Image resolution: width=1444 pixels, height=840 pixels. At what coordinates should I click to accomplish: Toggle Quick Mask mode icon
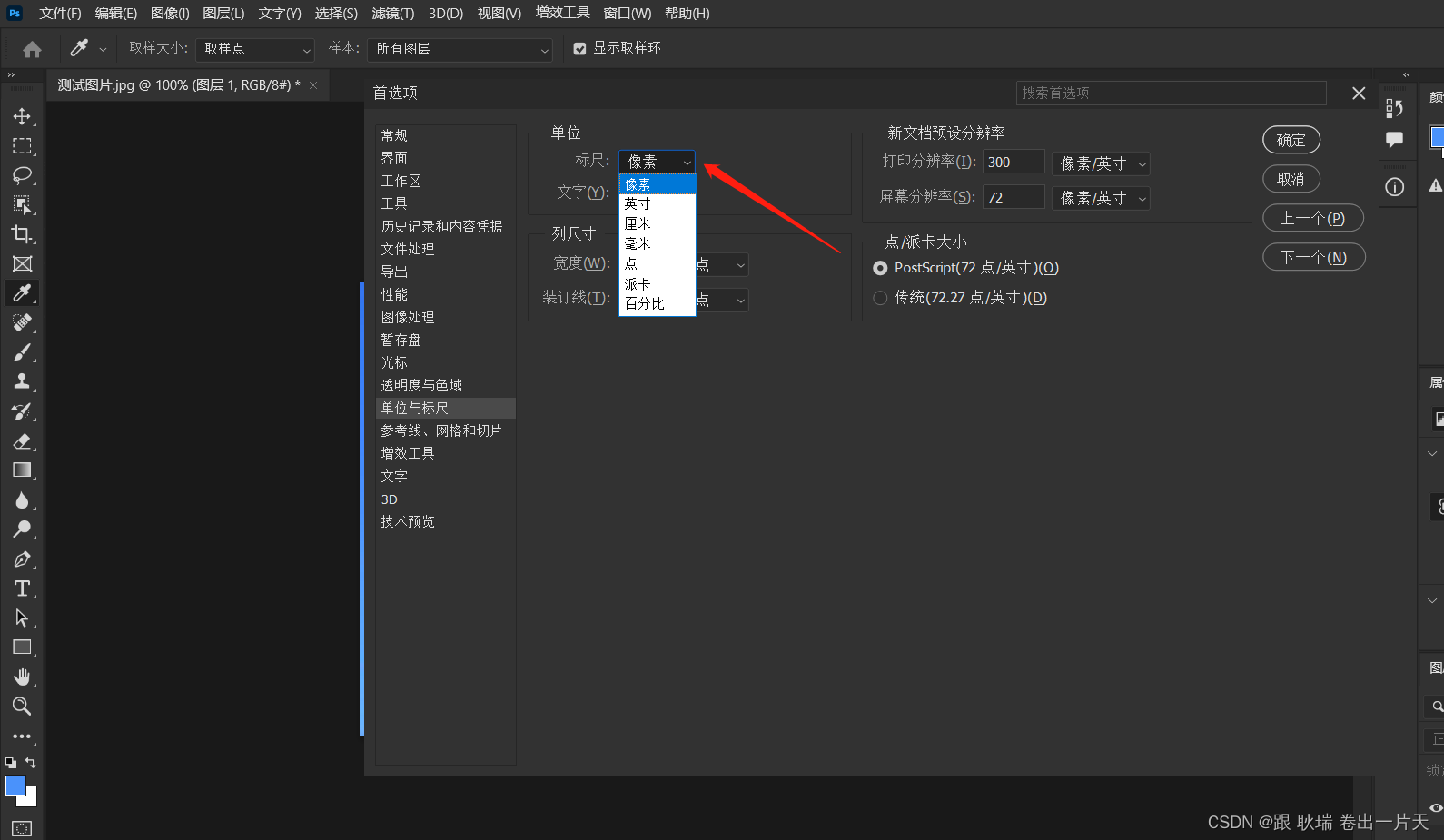pos(22,828)
